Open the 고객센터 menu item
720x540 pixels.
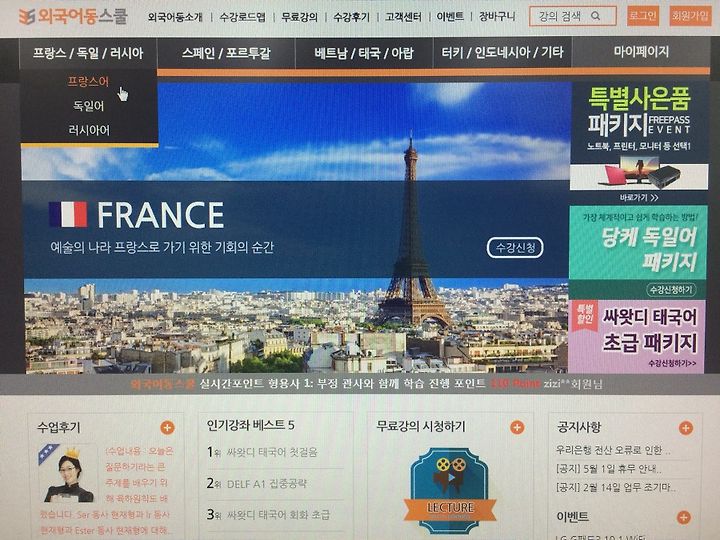pos(403,17)
